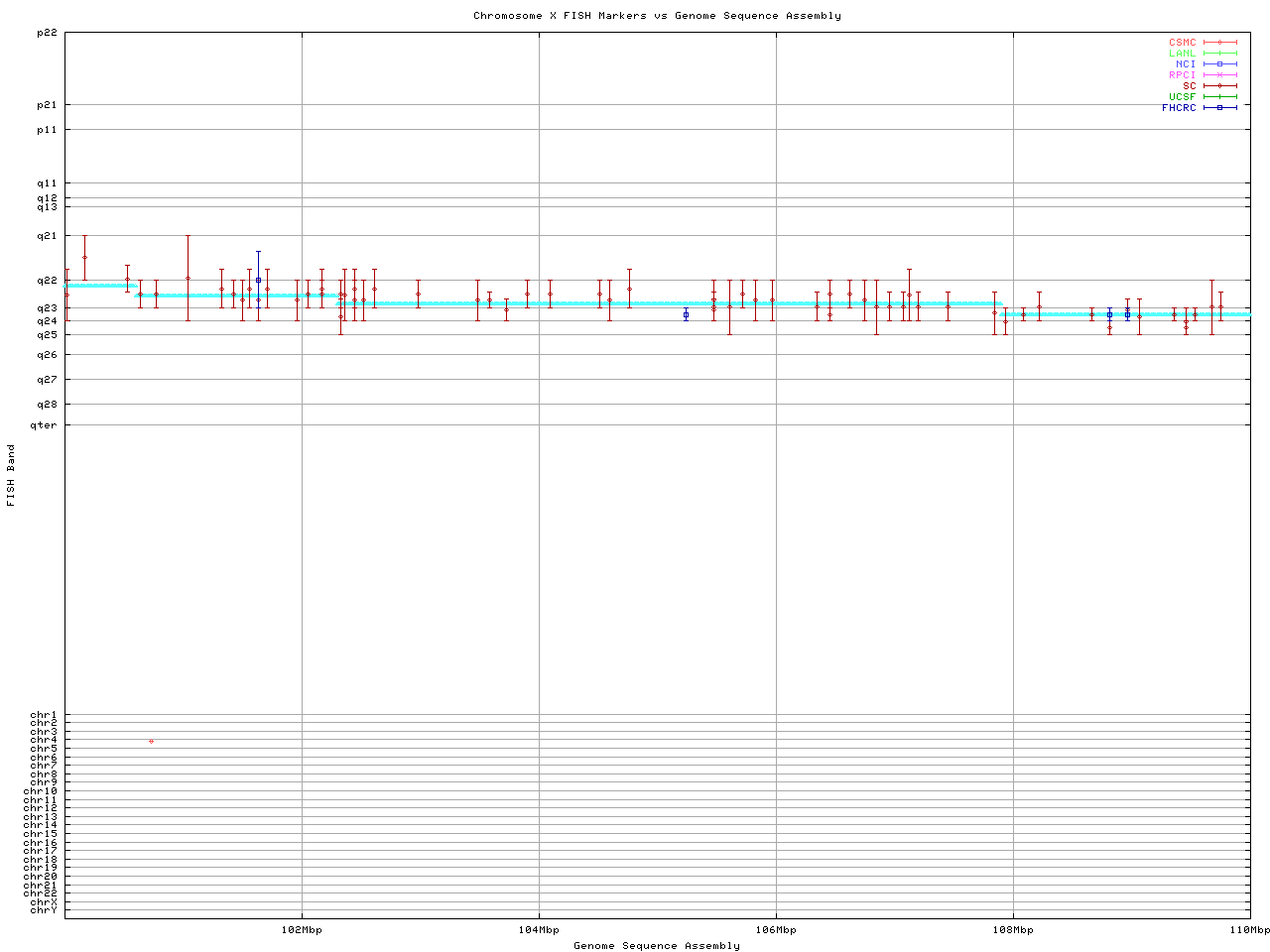Click the p22 band label
This screenshot has height=952, width=1270.
pyautogui.click(x=47, y=33)
